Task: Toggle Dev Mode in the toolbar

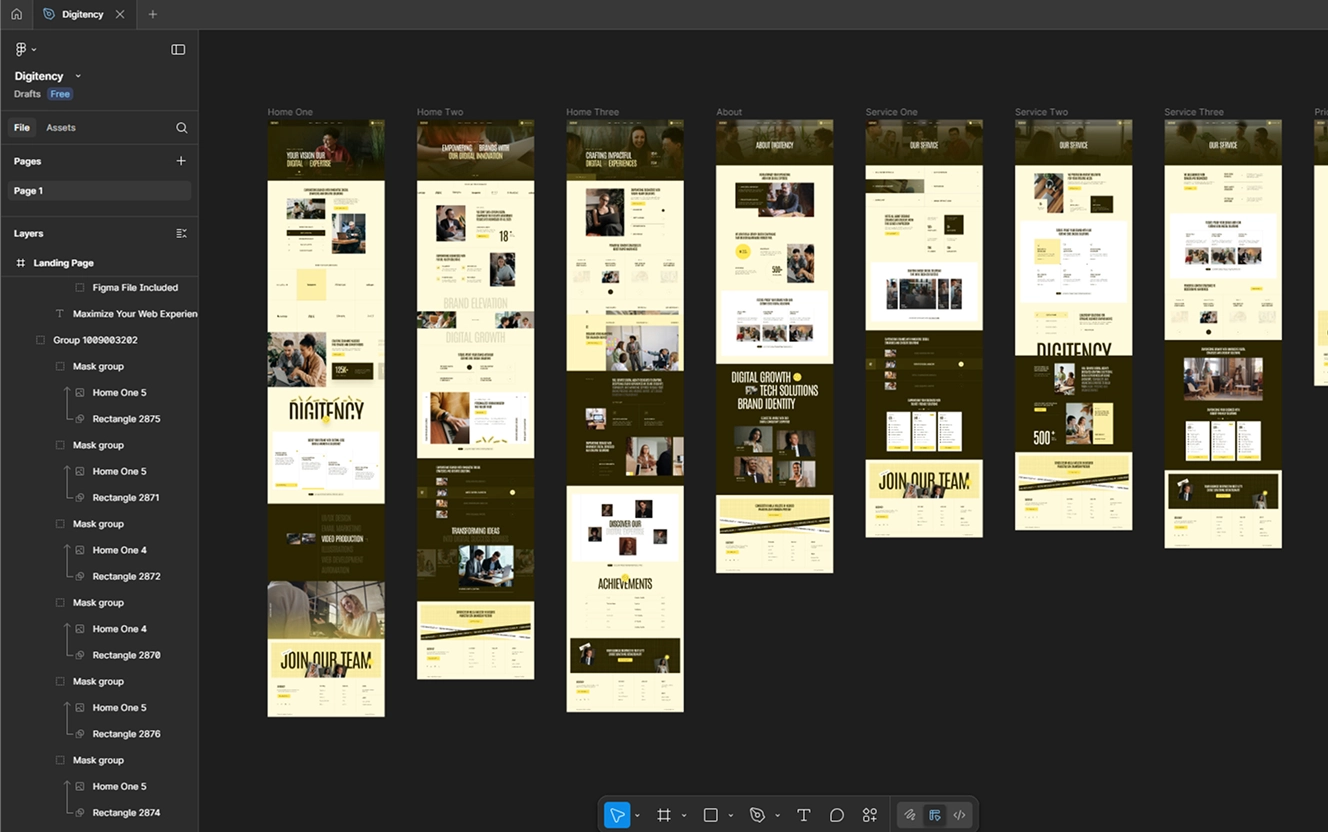Action: 934,815
